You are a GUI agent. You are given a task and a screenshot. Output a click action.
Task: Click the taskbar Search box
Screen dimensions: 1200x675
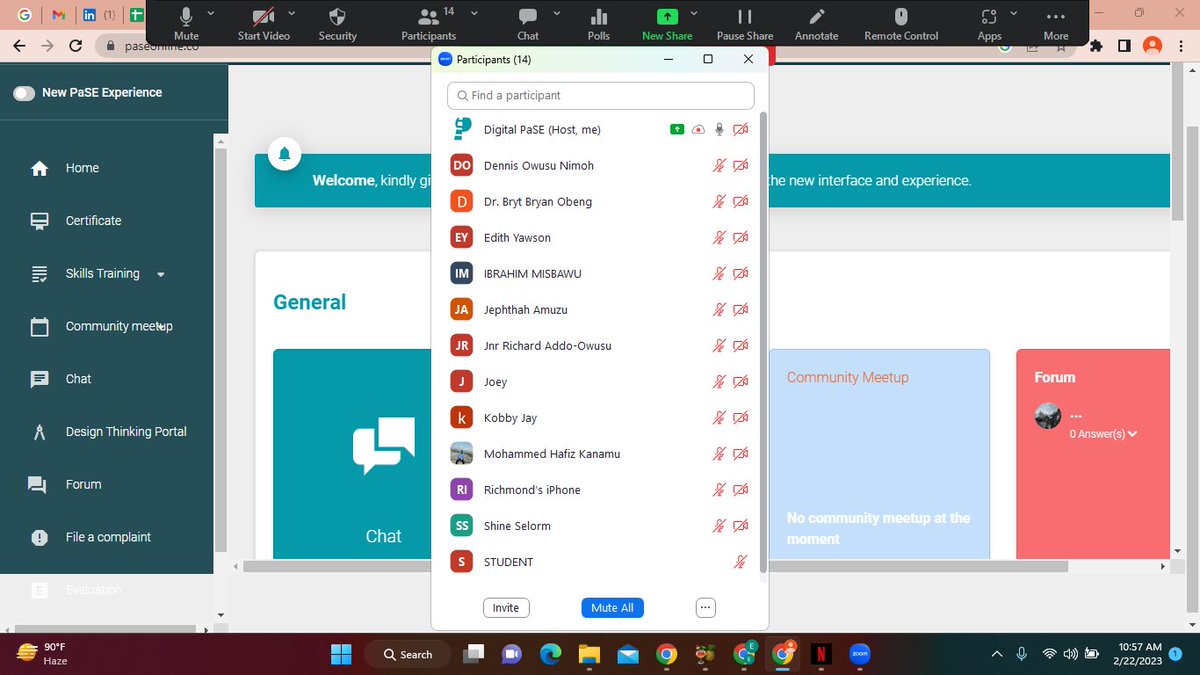coord(408,654)
